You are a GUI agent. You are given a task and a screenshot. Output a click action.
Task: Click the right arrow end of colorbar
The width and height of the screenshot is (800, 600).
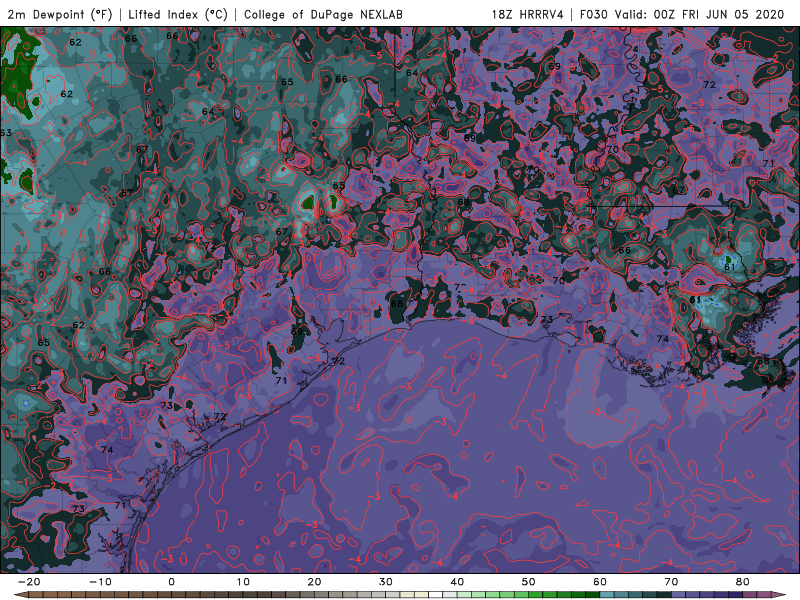tap(779, 595)
